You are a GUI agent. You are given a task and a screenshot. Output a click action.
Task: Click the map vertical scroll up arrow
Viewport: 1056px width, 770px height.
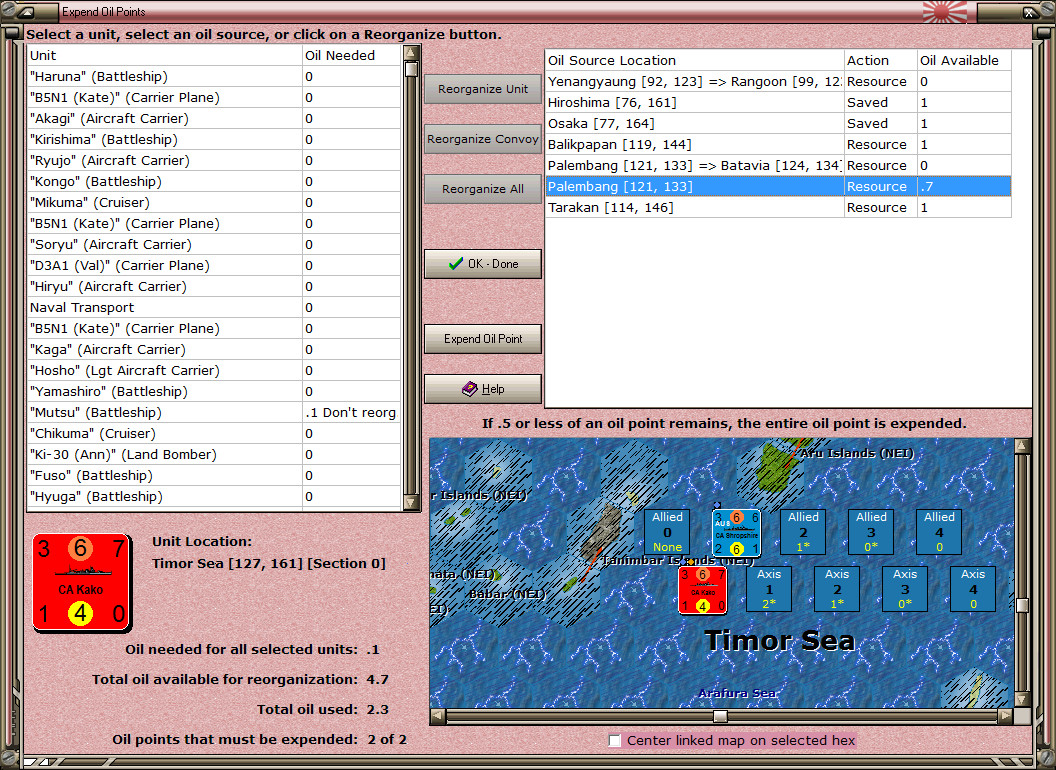point(1022,446)
